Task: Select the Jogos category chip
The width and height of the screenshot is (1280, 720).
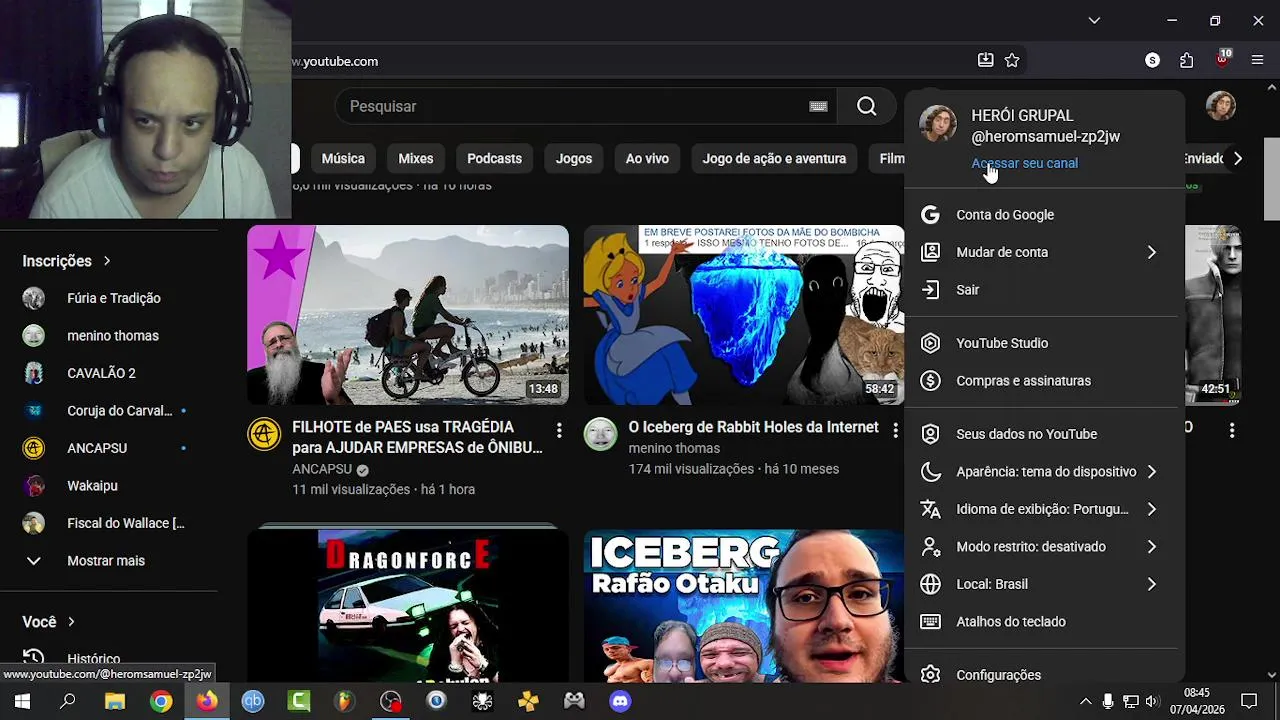Action: tap(574, 158)
